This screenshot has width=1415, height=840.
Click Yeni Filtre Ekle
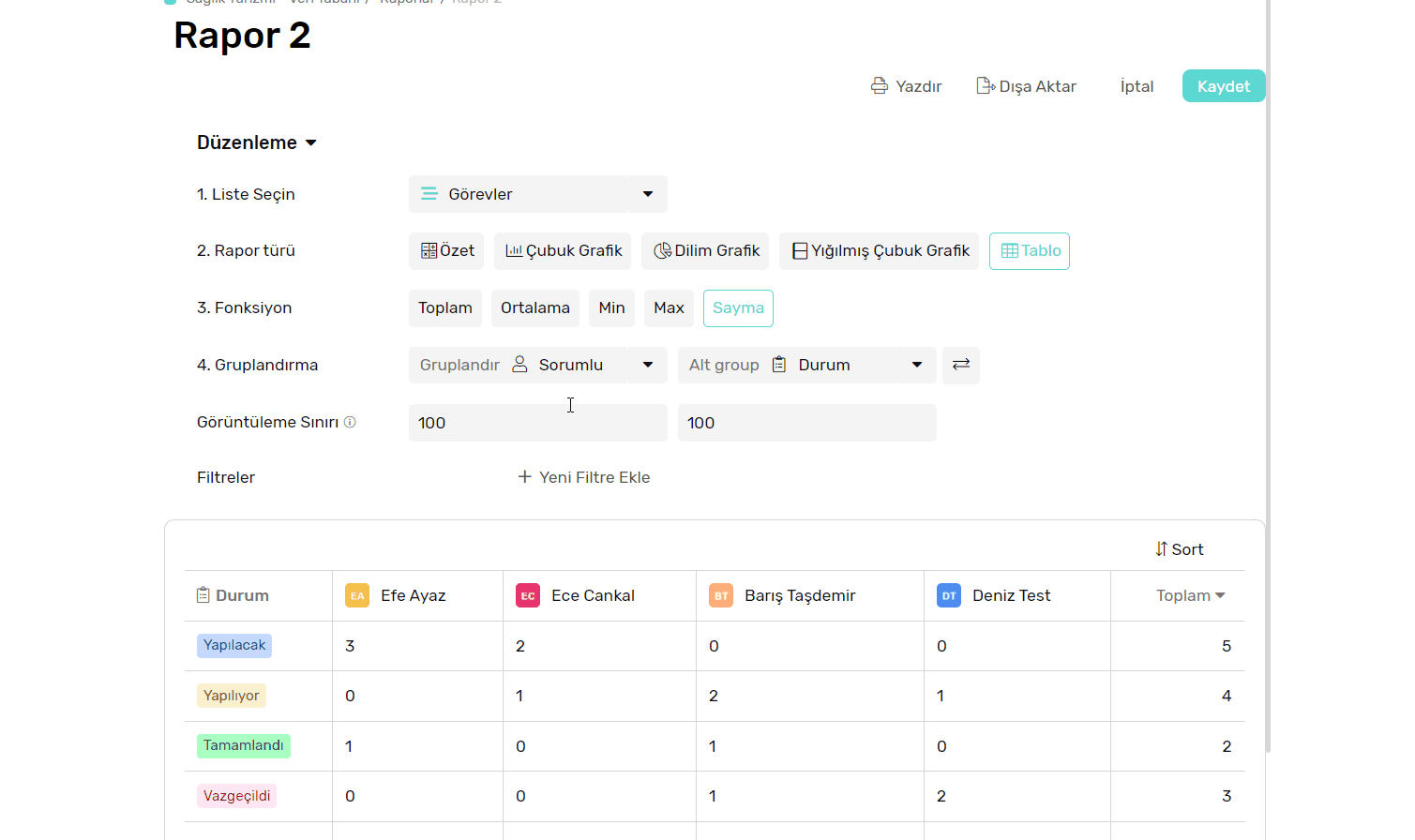tap(584, 477)
